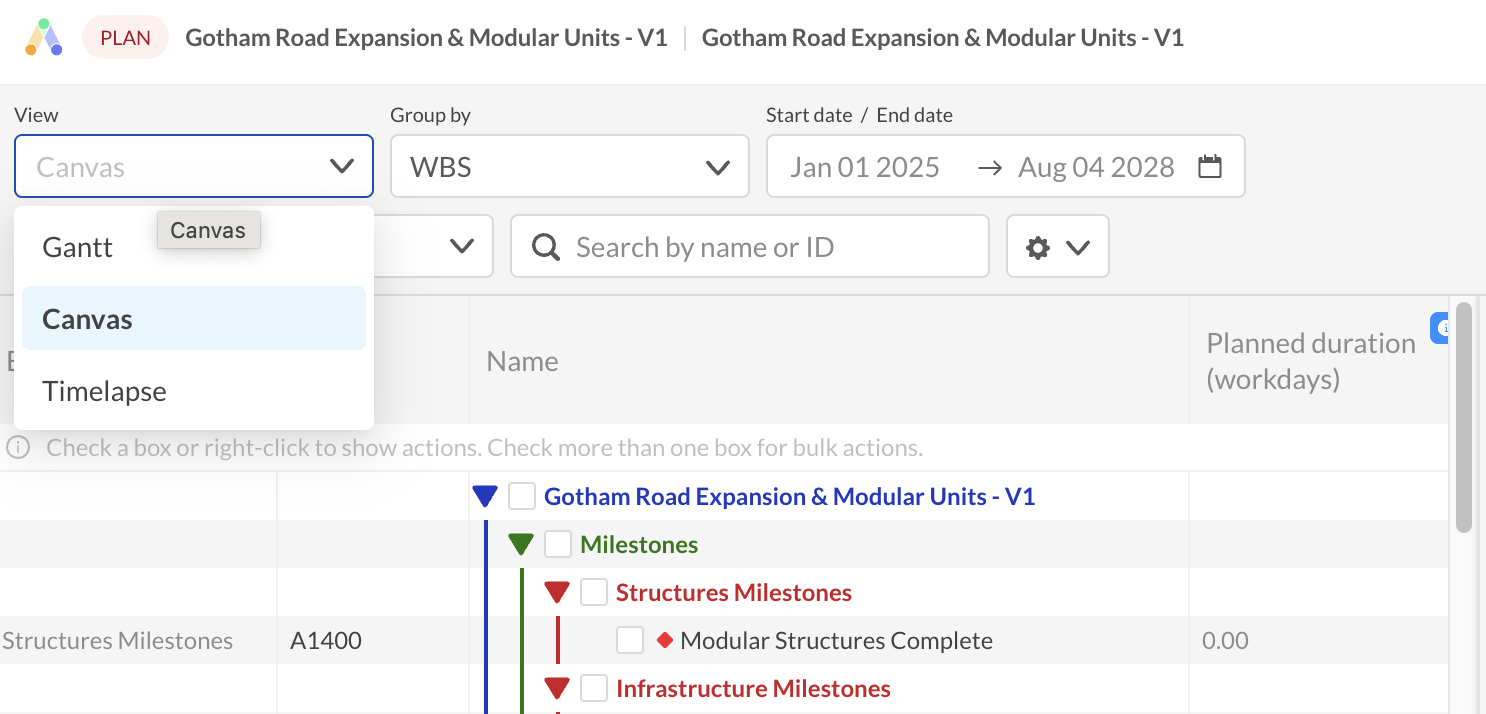Open the calendar date picker icon
The image size is (1486, 714).
[x=1210, y=166]
